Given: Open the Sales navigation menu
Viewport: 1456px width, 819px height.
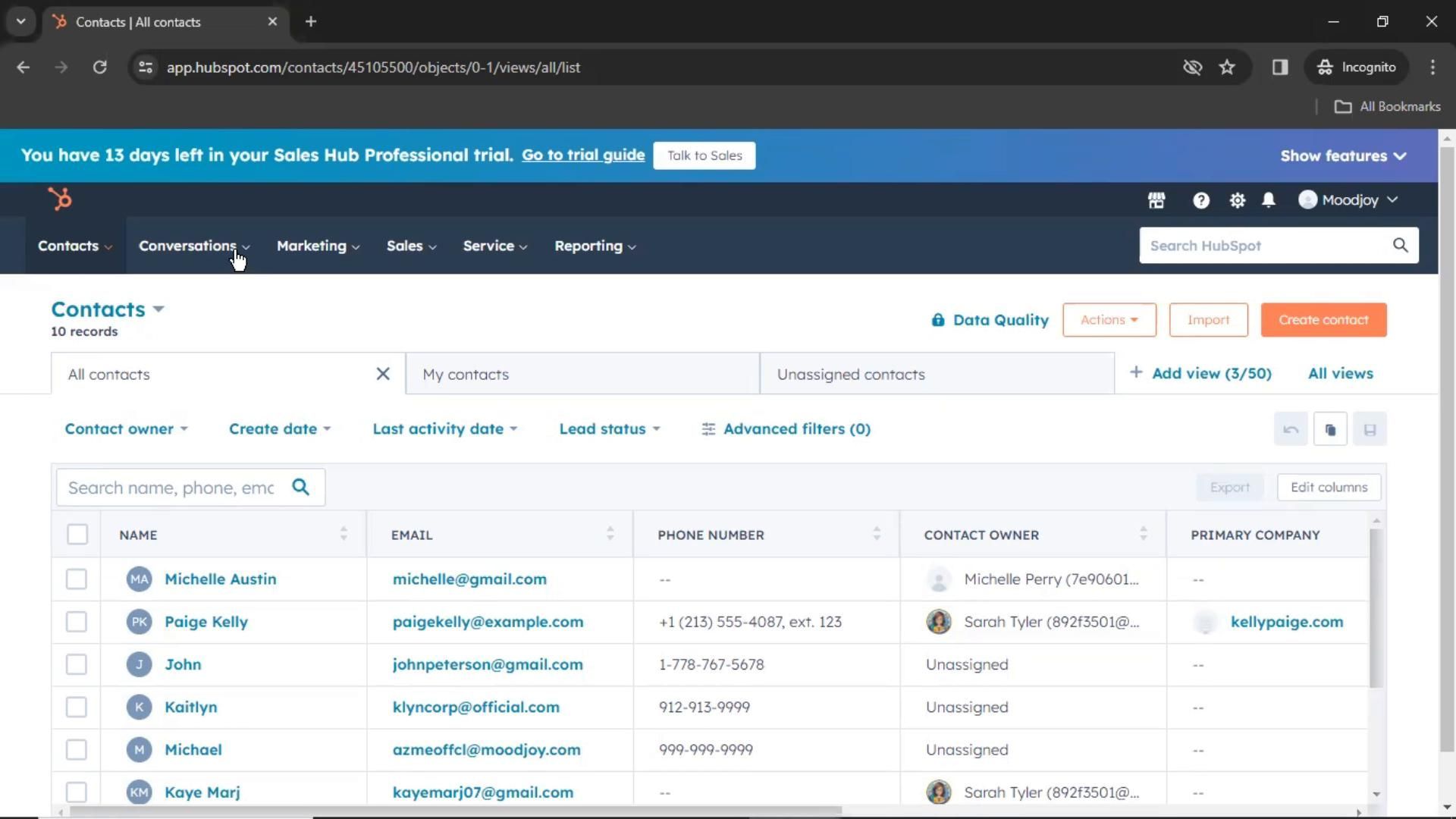Looking at the screenshot, I should [411, 246].
